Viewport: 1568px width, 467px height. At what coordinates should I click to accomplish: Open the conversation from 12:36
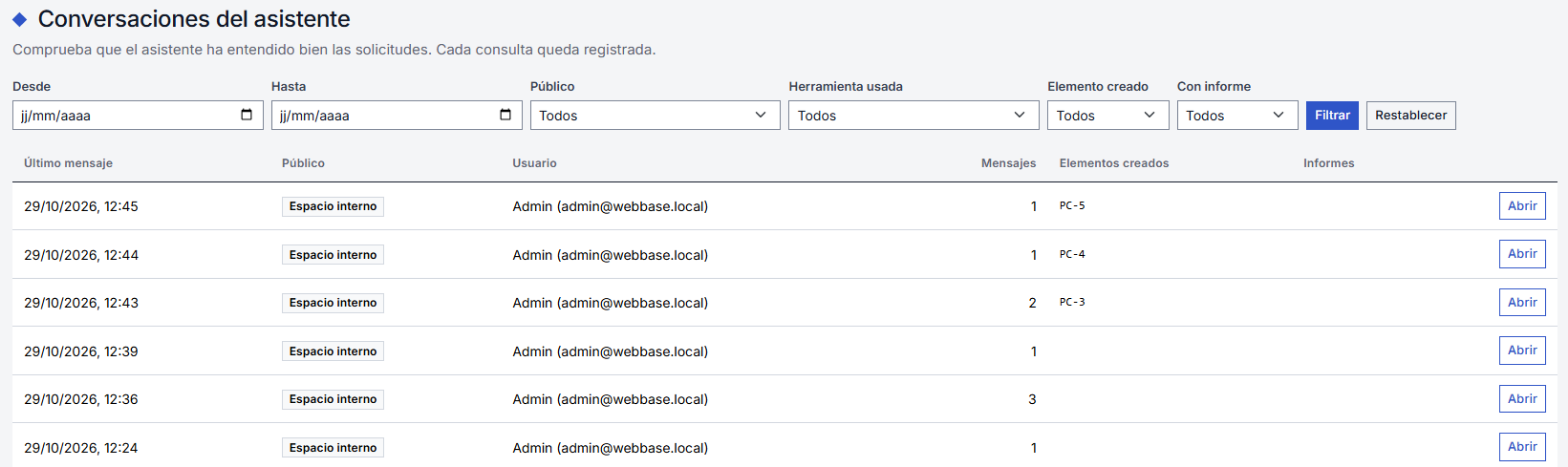(1521, 399)
